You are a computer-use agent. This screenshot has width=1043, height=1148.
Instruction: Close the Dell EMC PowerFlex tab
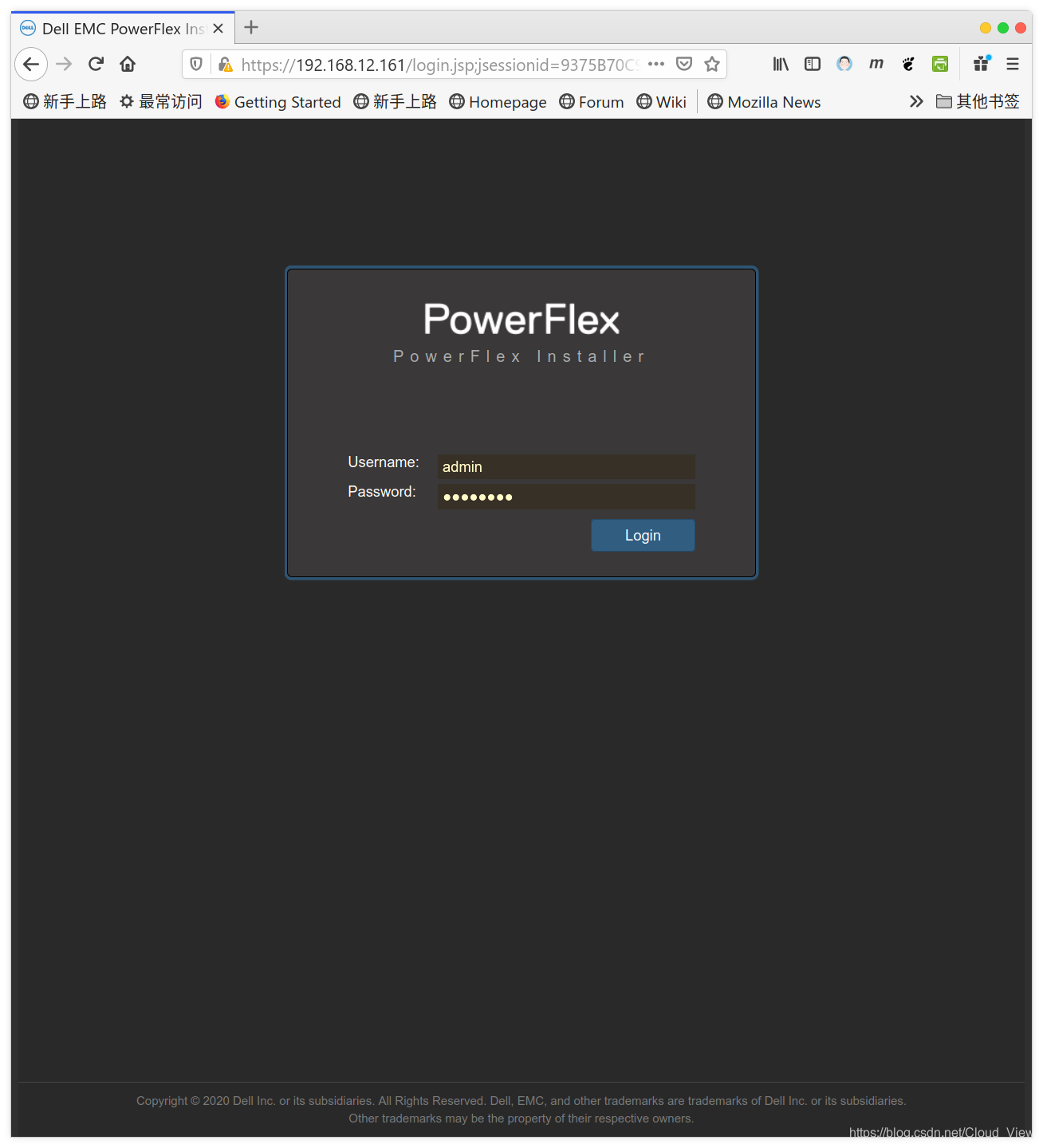click(218, 29)
